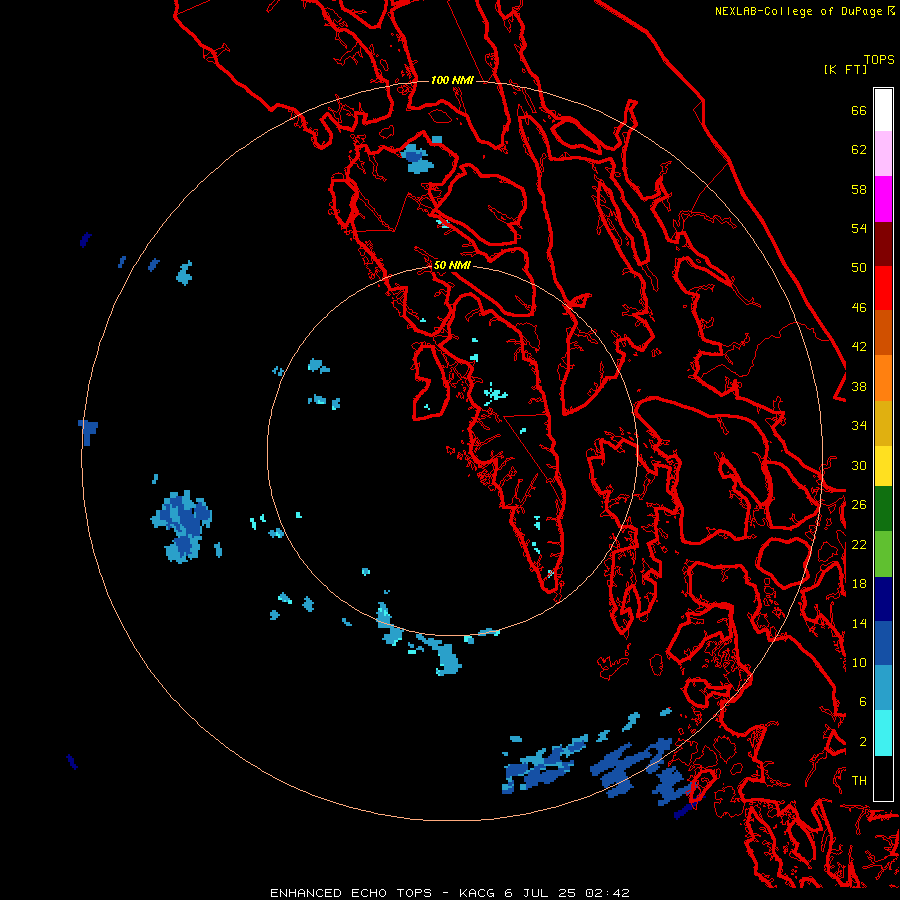The height and width of the screenshot is (900, 900).
Task: Pick the mustard gold legend swatch
Action: (883, 423)
